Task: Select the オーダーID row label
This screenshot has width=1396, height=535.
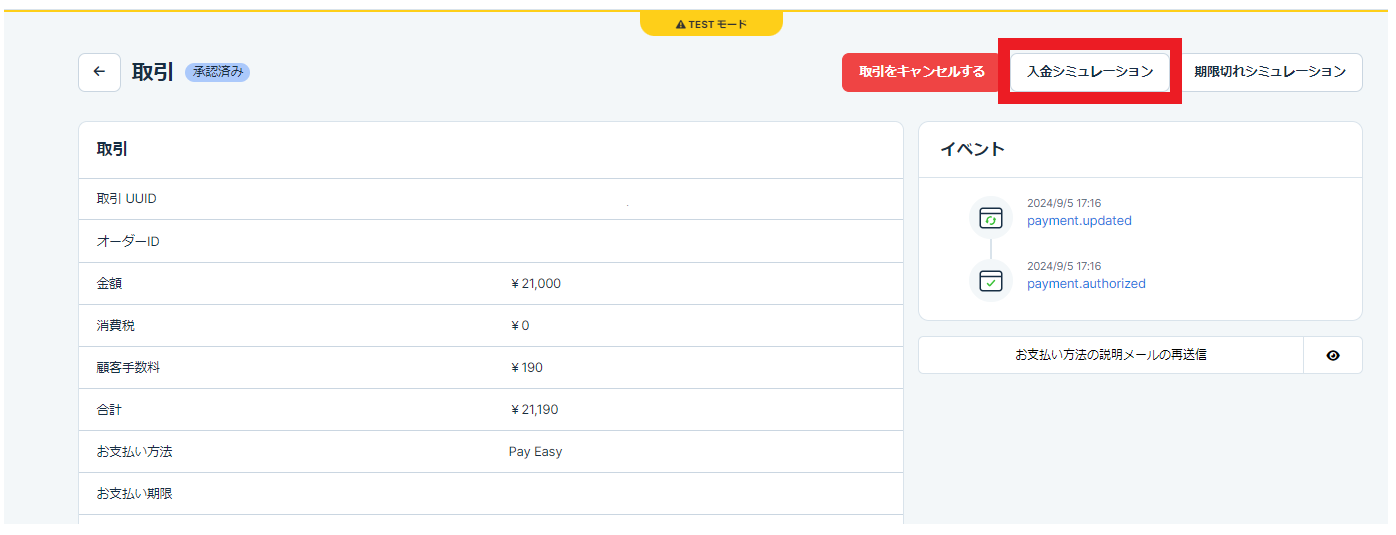Action: 128,242
